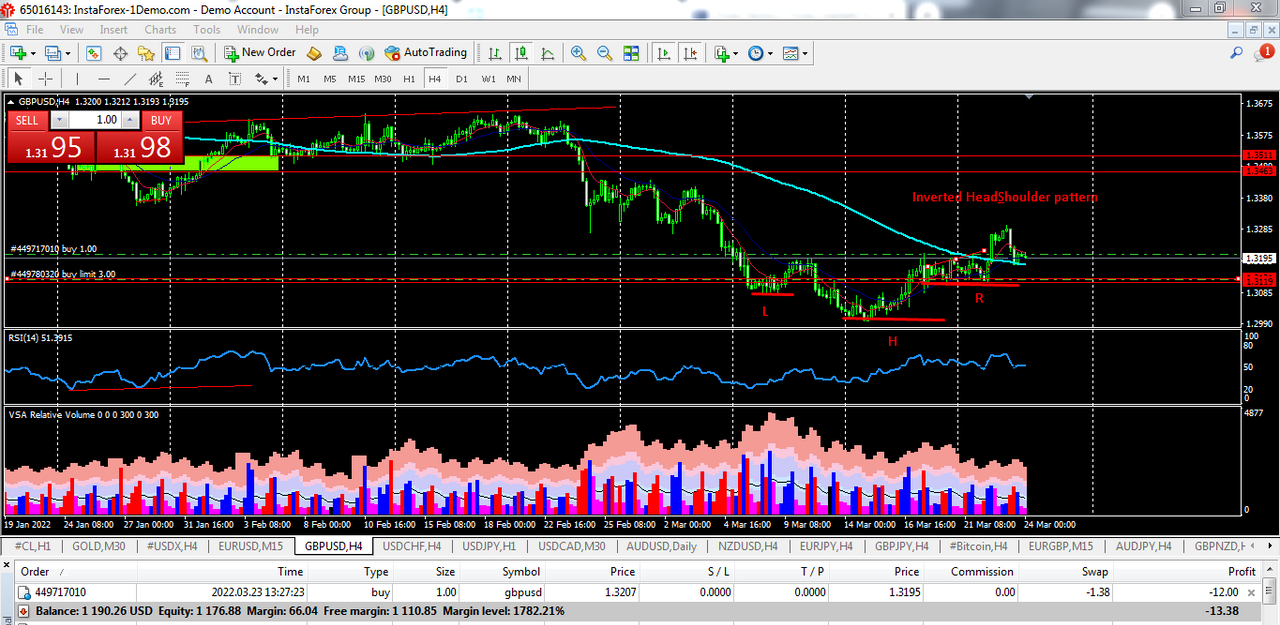Open the Navigator star-folder icon

(x=146, y=53)
